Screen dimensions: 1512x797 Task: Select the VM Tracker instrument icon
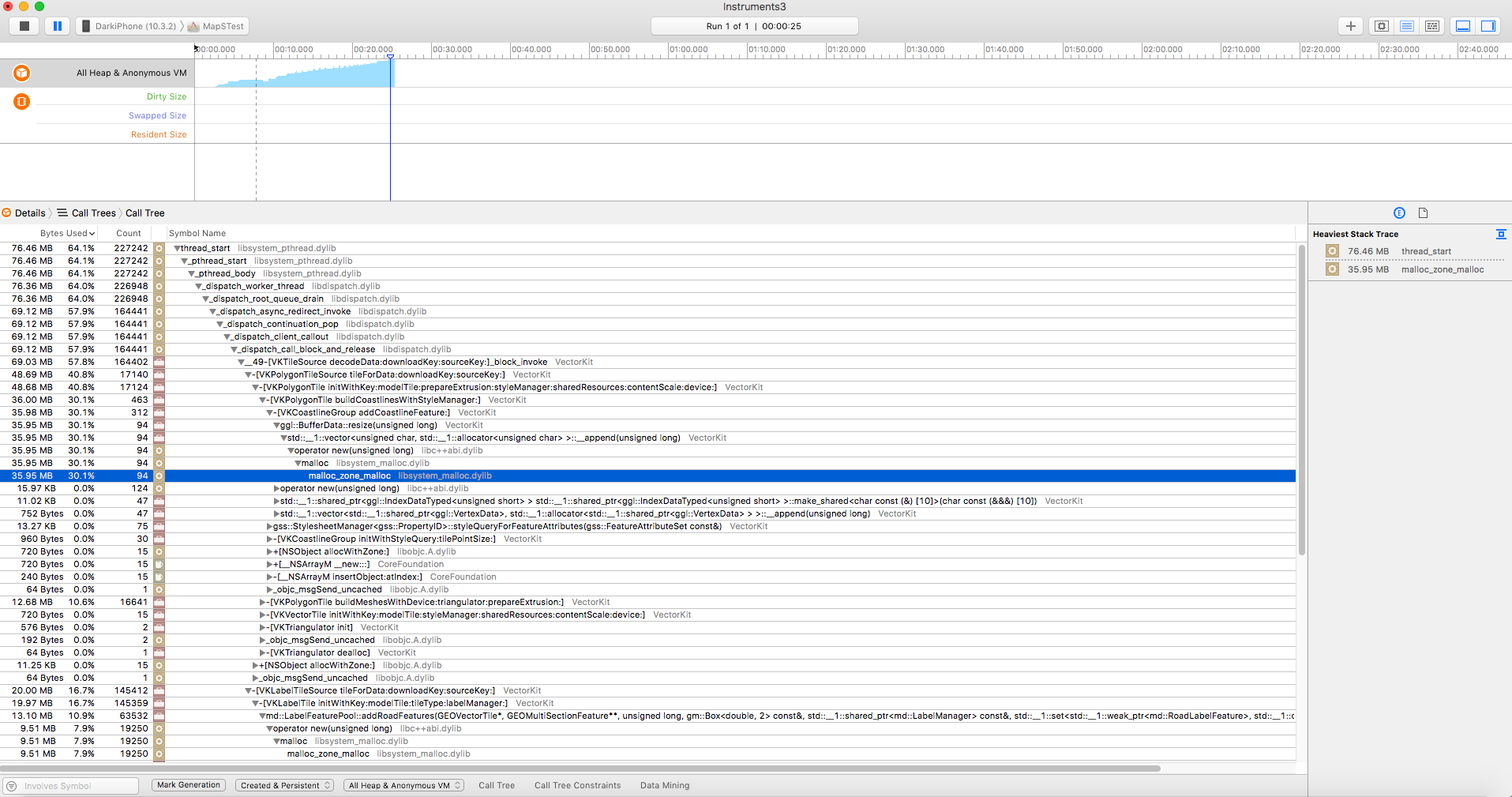[x=21, y=101]
